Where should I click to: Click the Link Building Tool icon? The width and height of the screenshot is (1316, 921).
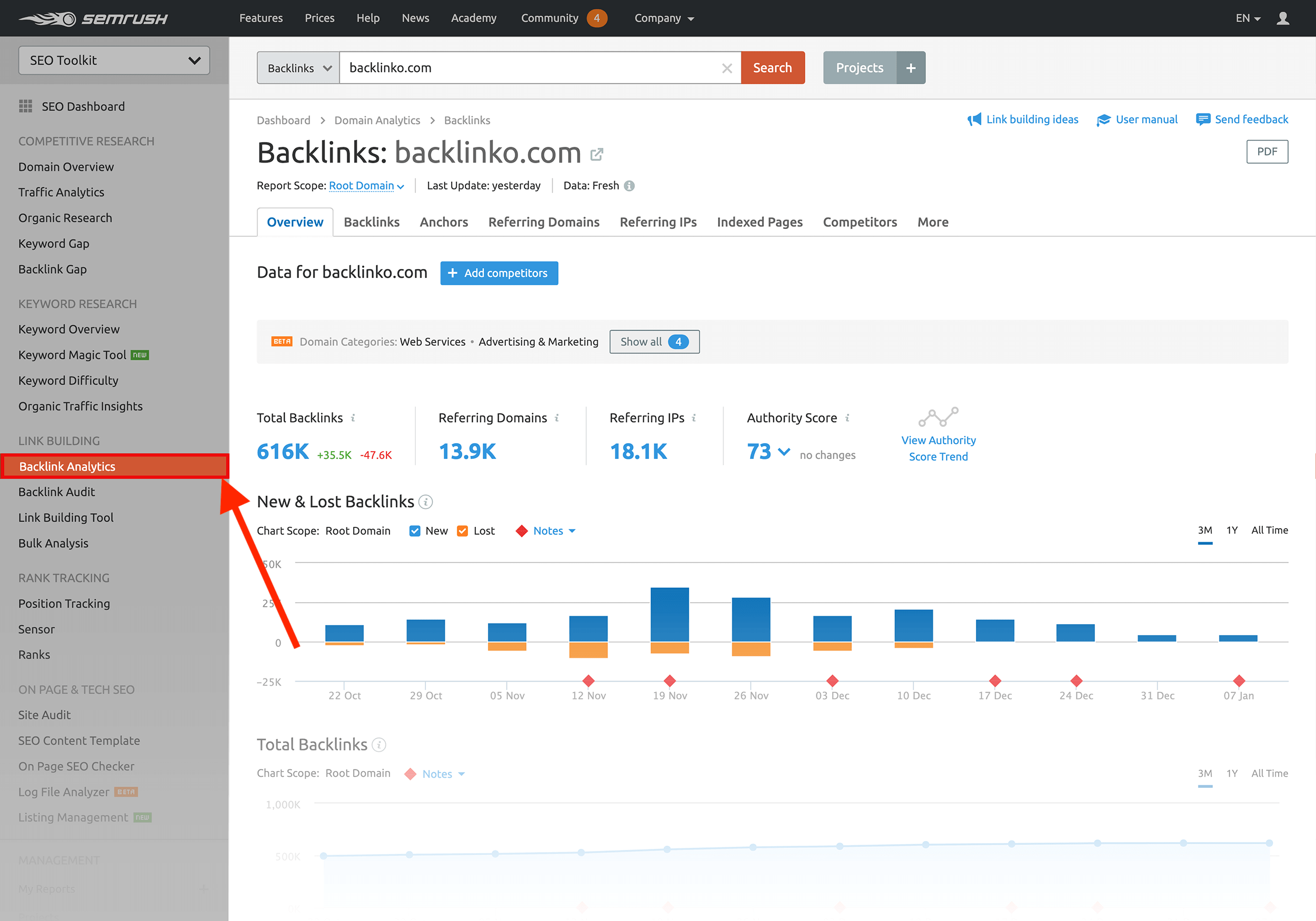66,517
